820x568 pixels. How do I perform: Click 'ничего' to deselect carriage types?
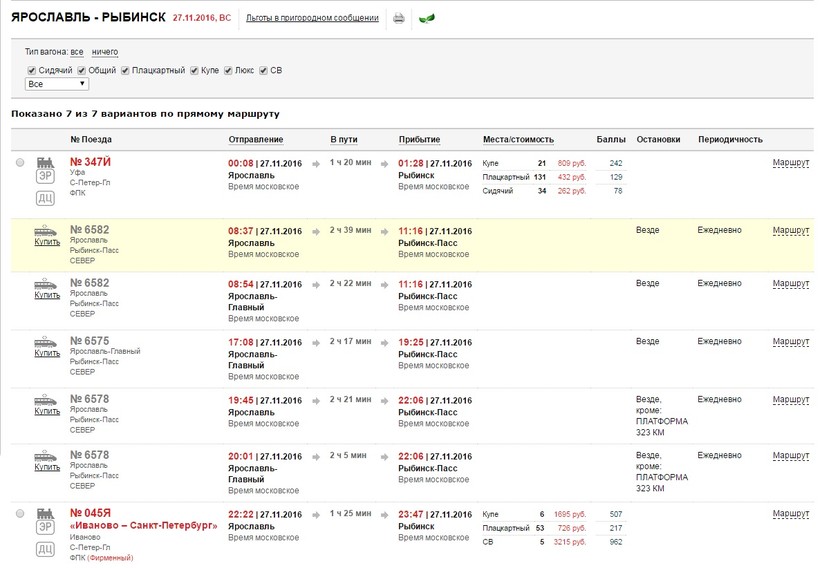click(x=104, y=52)
